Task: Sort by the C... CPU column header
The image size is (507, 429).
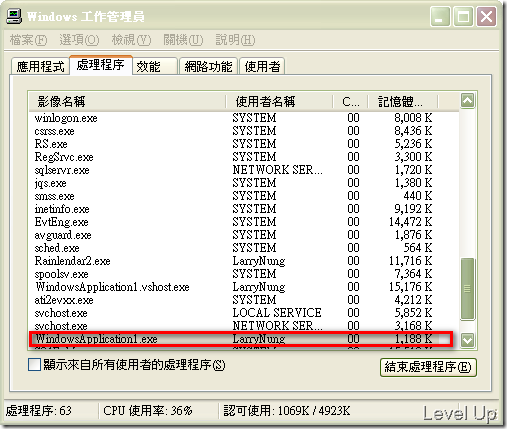Action: coord(351,101)
